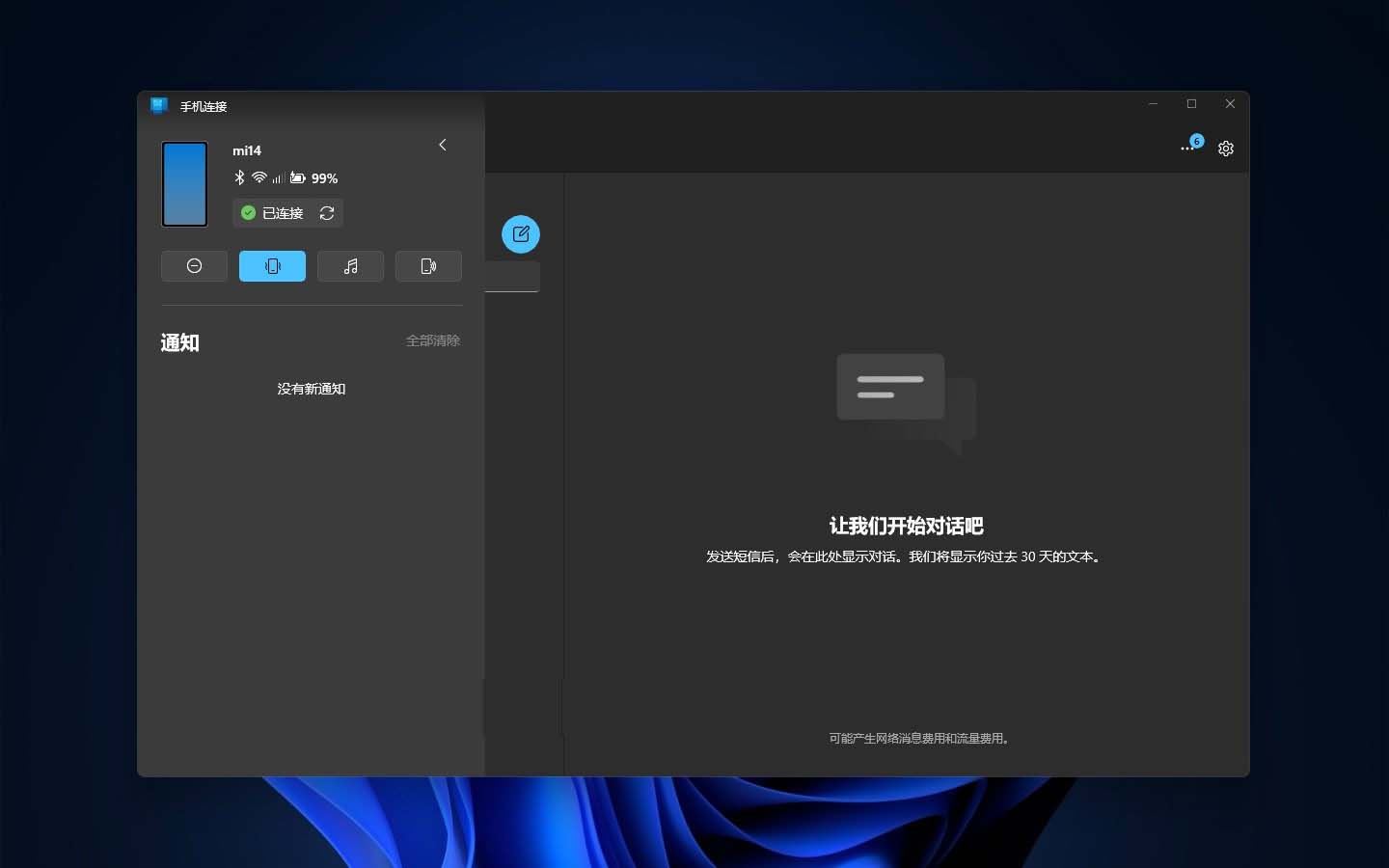Collapse the phone side panel with chevron

[443, 145]
